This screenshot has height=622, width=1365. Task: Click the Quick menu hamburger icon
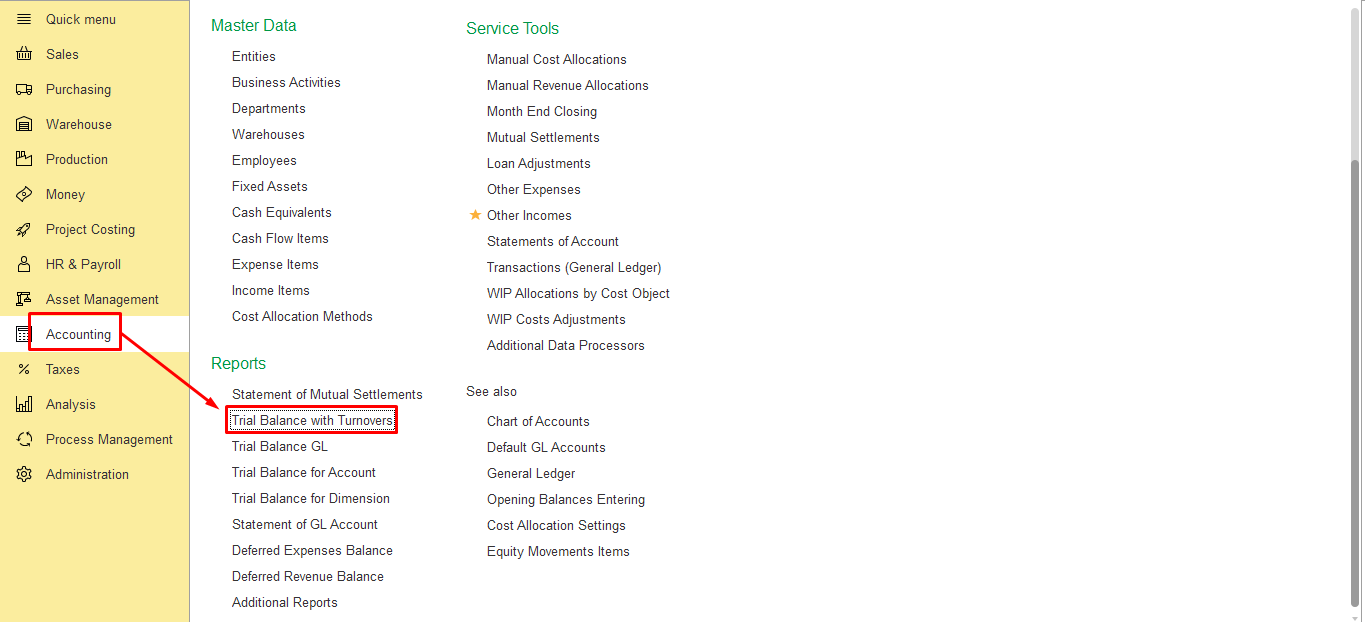pos(24,20)
